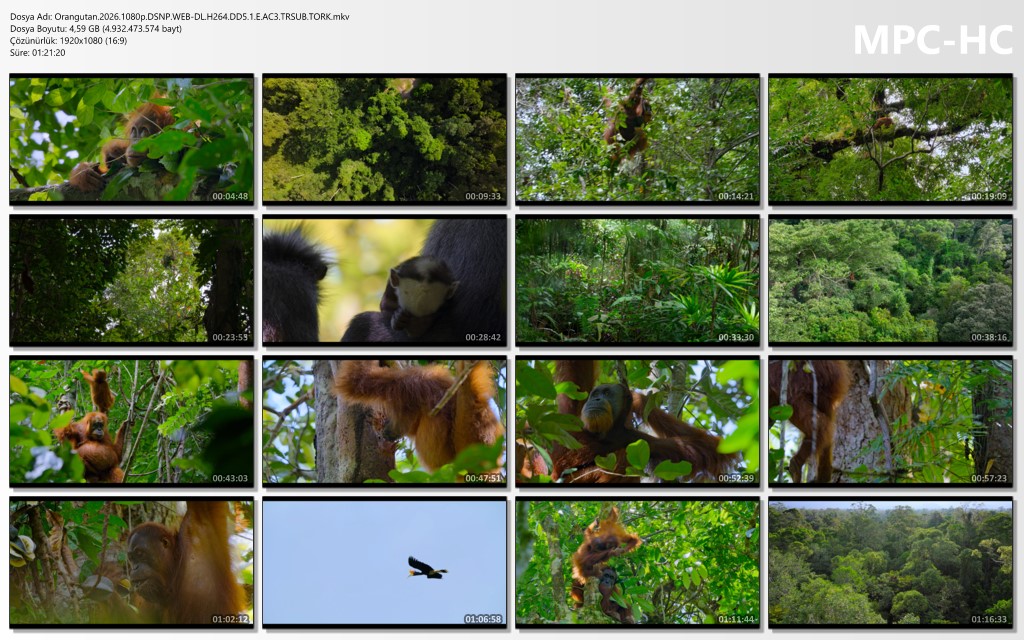
Task: Click the 01:11:44 timestamp label
Action: (736, 619)
